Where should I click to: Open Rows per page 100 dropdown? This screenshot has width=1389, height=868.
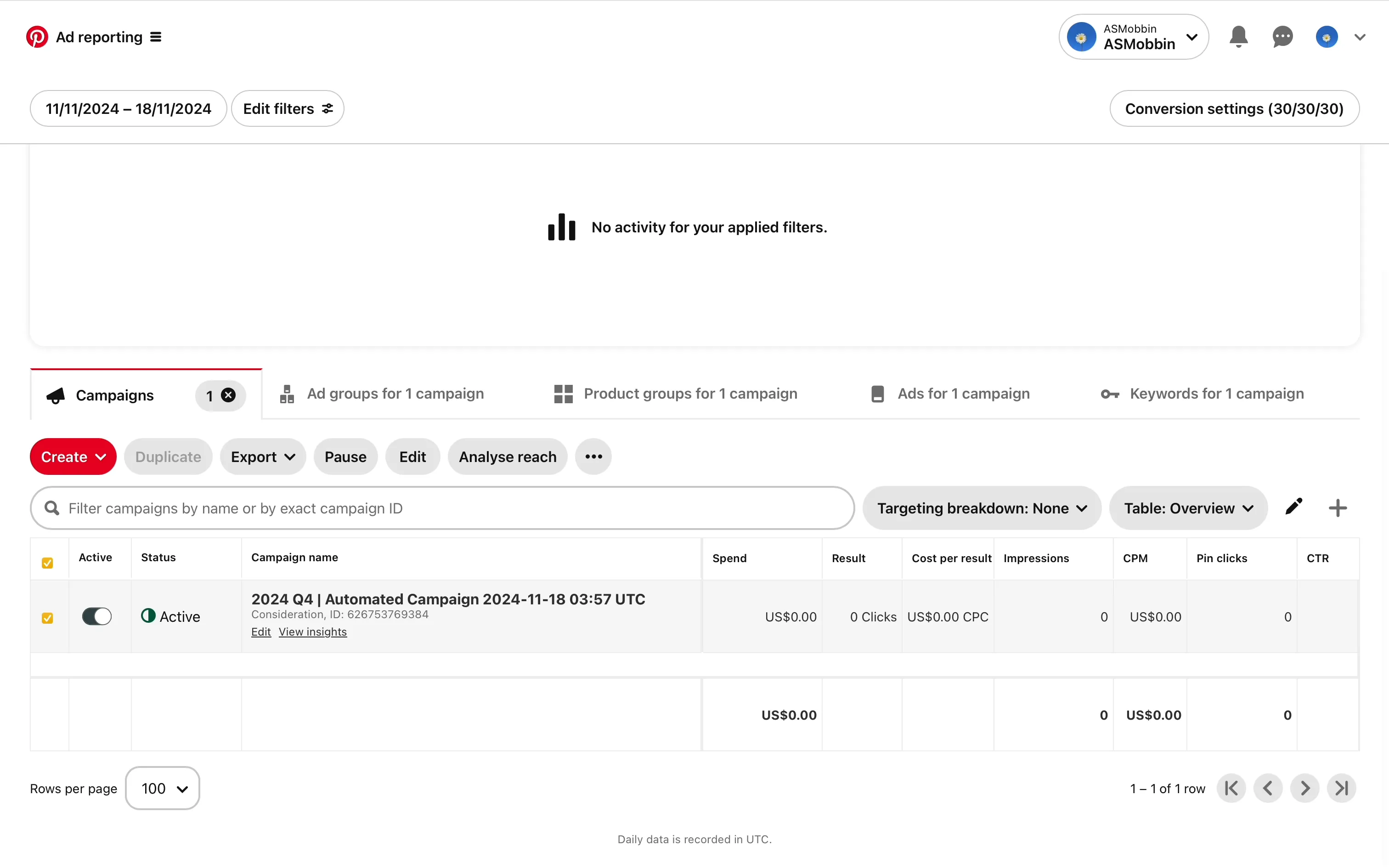[163, 788]
